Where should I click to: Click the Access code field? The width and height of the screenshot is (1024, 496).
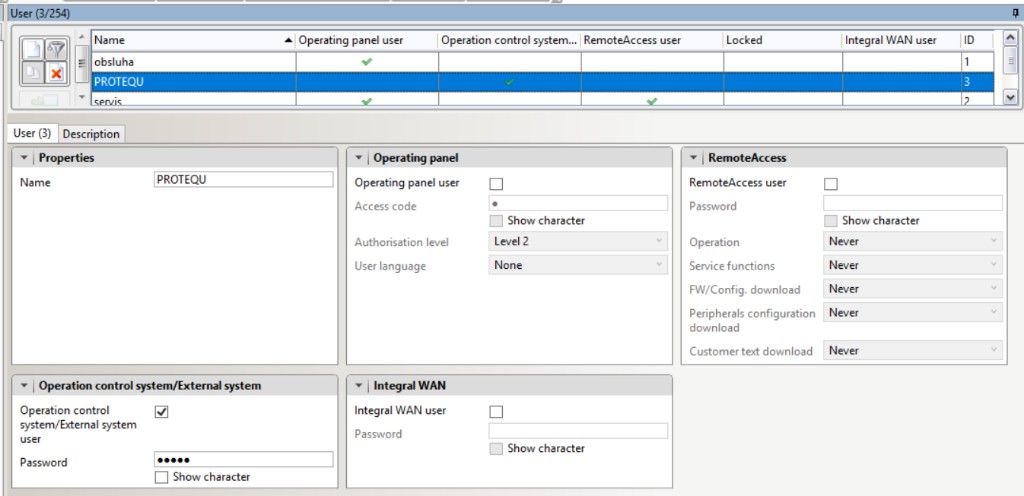(578, 203)
